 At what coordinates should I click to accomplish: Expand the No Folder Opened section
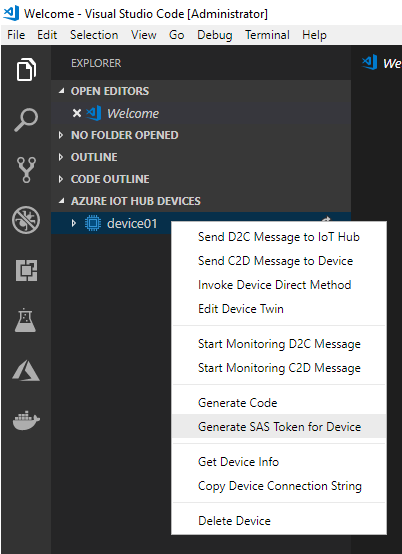[x=61, y=135]
